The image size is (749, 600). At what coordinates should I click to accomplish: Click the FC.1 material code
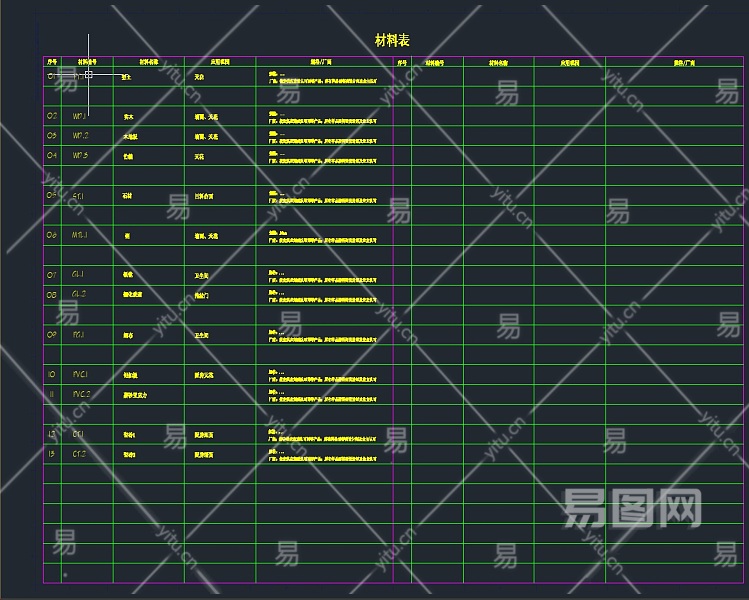point(78,334)
